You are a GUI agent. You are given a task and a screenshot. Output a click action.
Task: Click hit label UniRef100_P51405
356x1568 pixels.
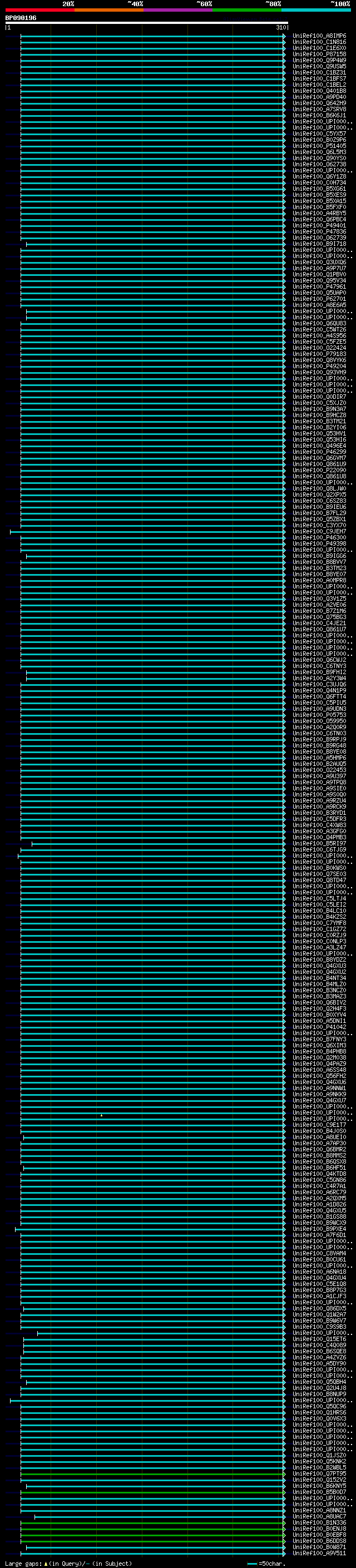point(319,146)
